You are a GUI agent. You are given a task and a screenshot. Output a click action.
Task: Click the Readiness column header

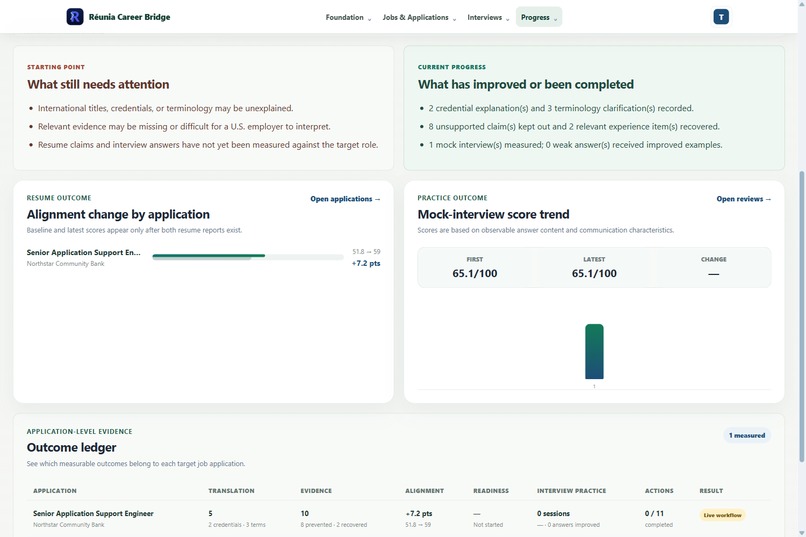coord(491,491)
